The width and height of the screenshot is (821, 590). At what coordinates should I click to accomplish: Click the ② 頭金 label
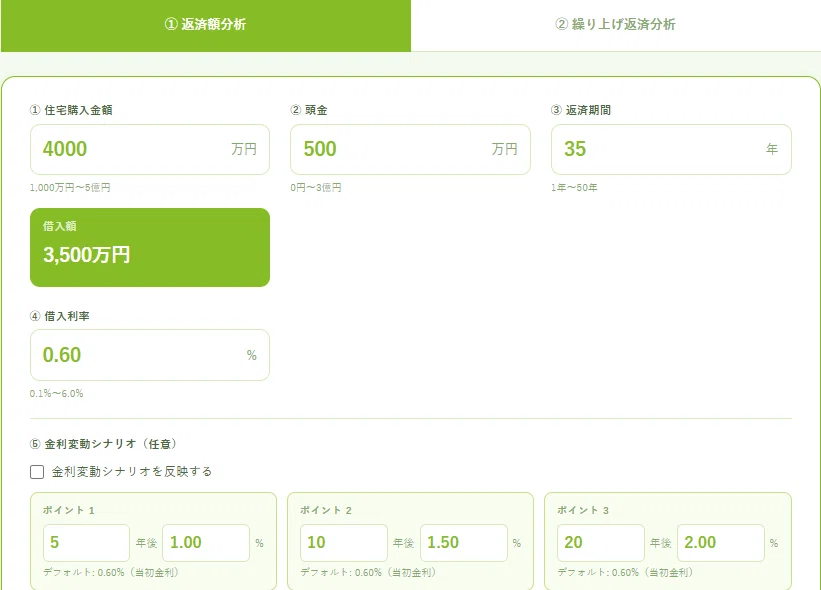(309, 110)
